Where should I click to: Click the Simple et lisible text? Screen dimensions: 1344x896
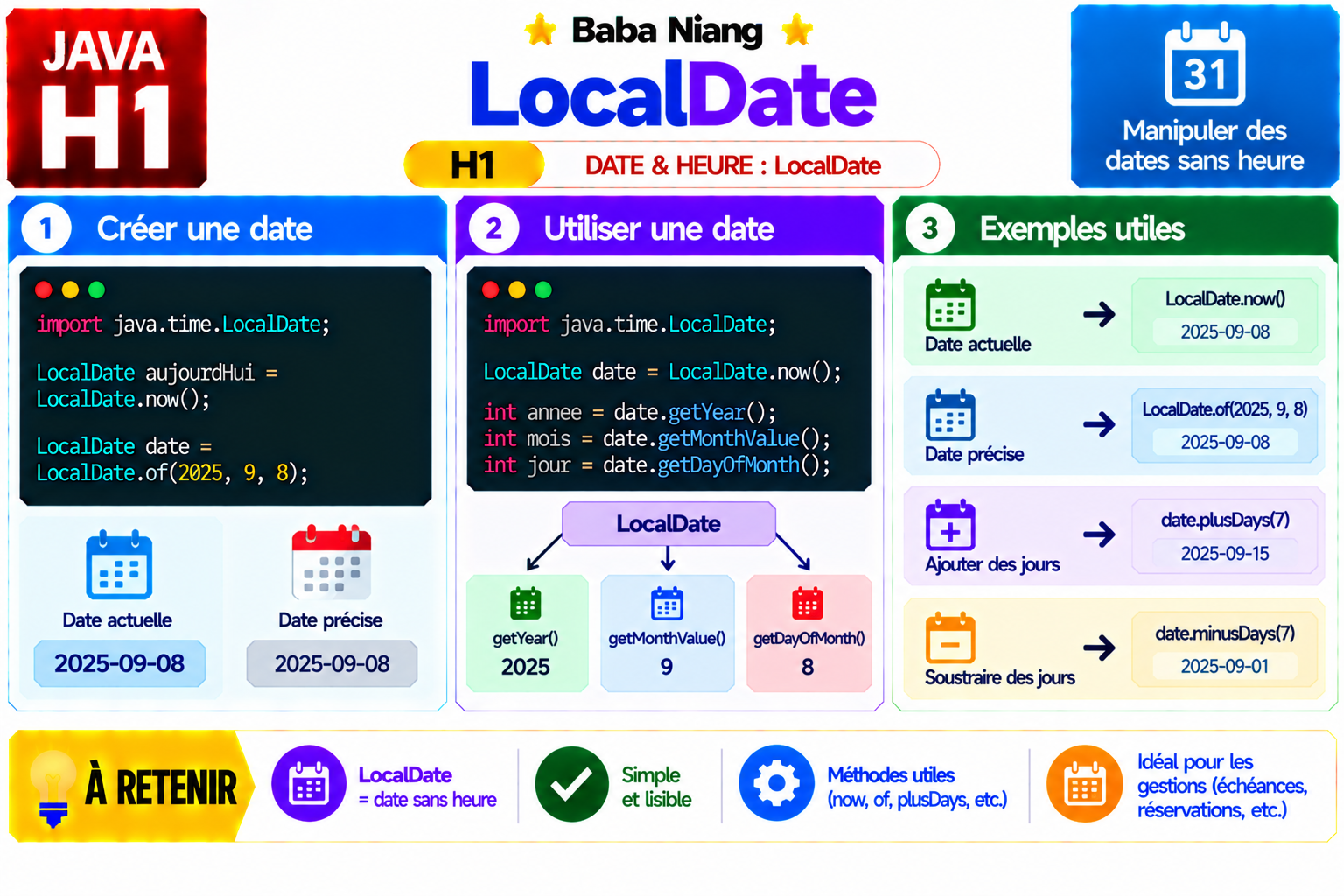tap(656, 787)
